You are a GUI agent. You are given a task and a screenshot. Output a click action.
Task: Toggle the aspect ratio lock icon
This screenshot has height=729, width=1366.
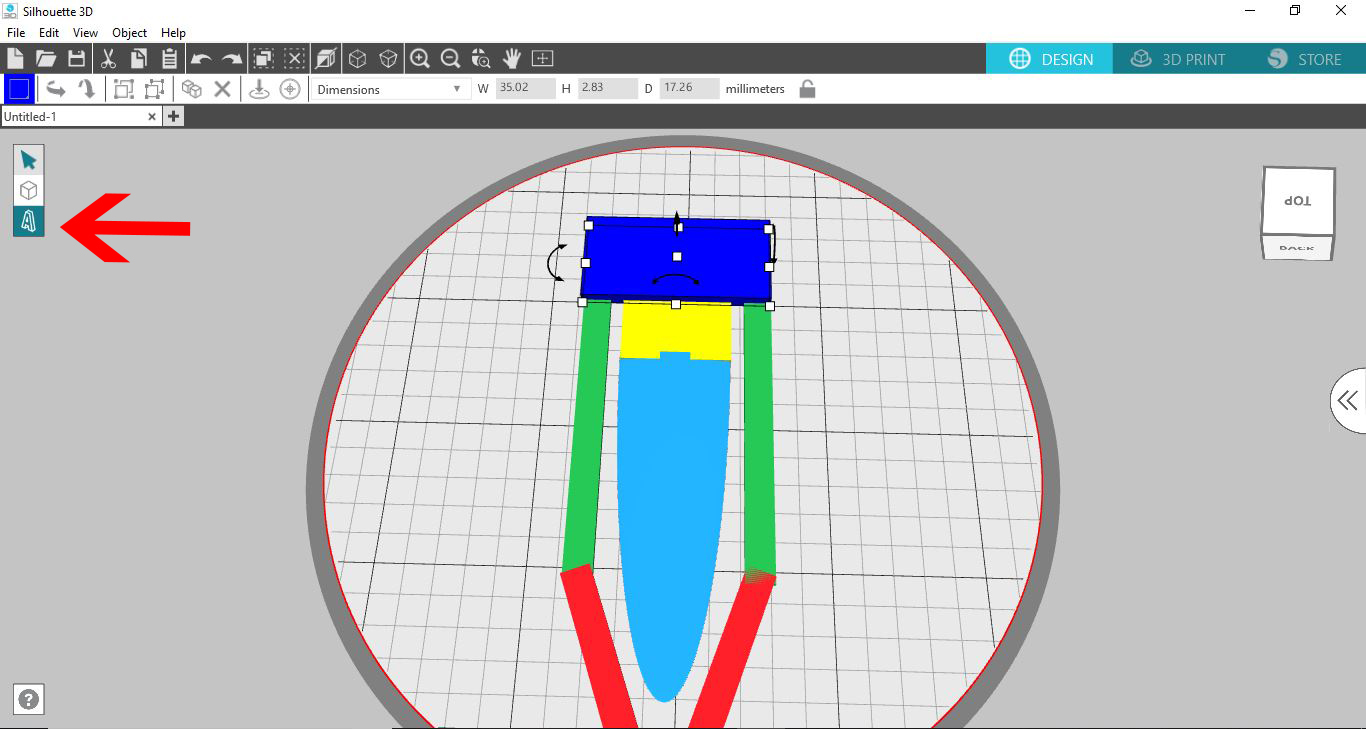pos(807,89)
